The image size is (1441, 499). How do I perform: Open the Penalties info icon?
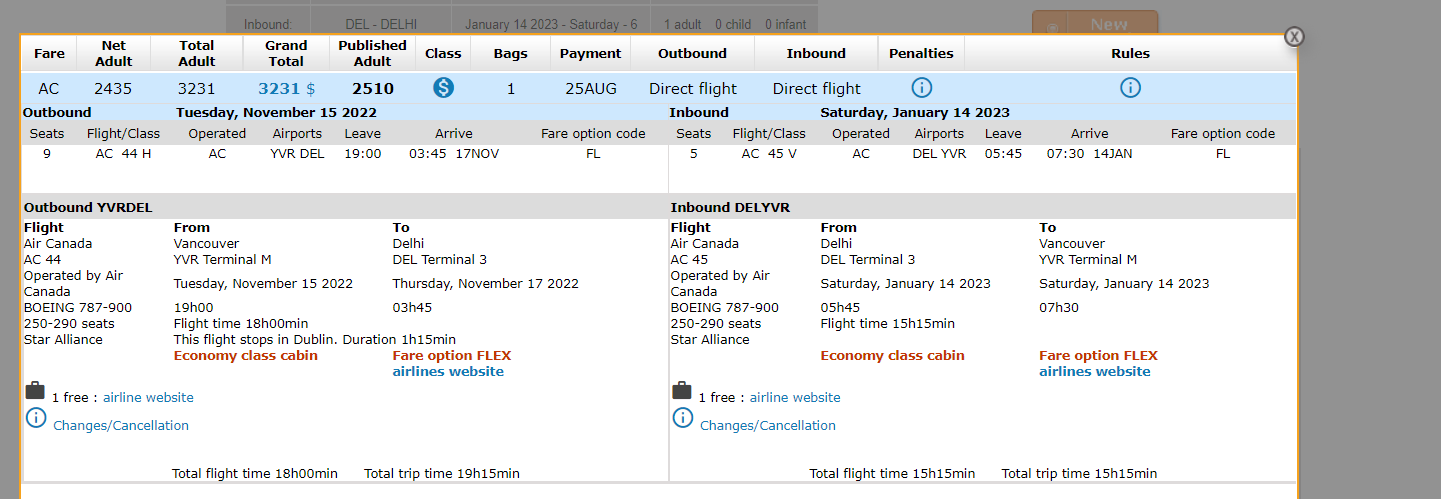click(921, 88)
